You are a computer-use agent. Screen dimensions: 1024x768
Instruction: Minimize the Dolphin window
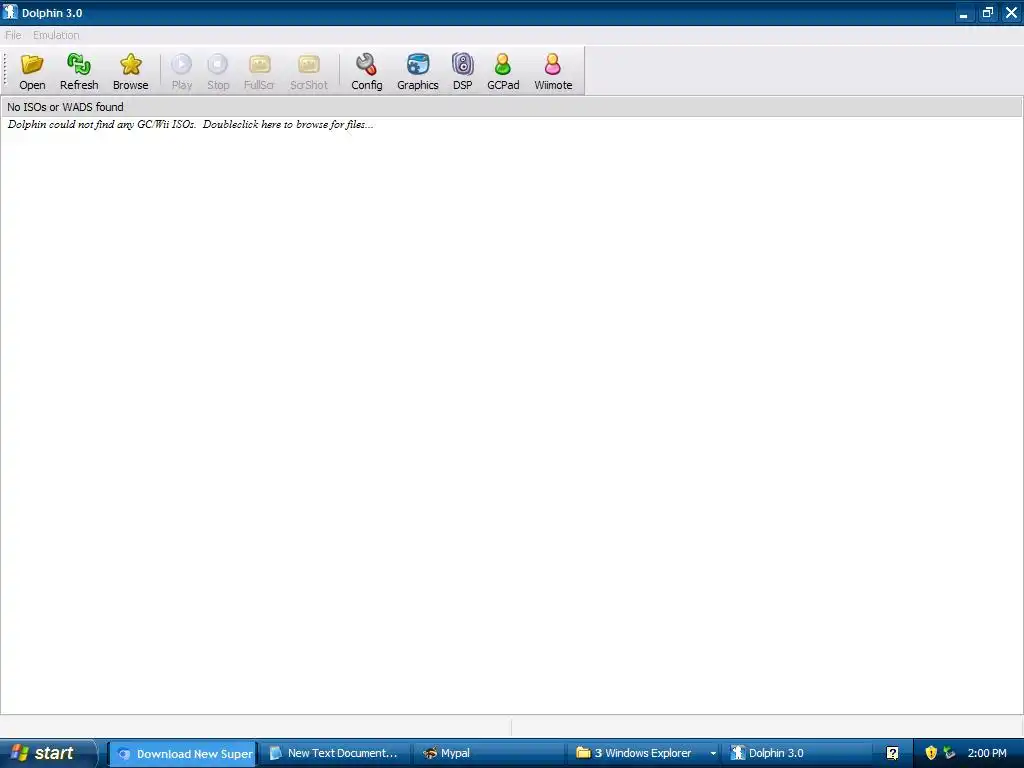tap(963, 13)
